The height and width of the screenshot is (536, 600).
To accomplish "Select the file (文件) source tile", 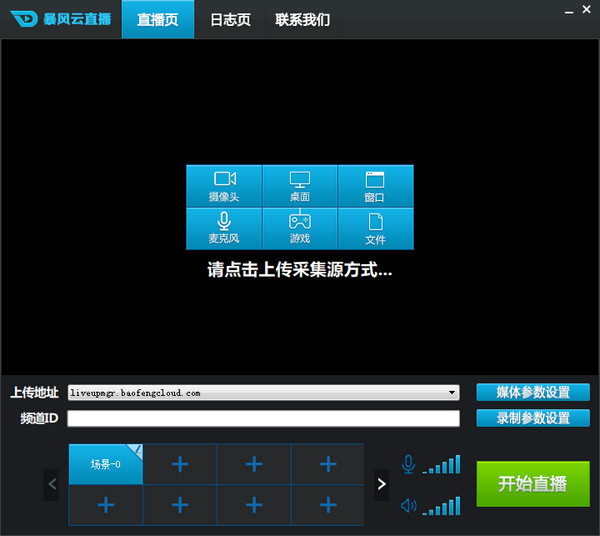I will click(375, 228).
